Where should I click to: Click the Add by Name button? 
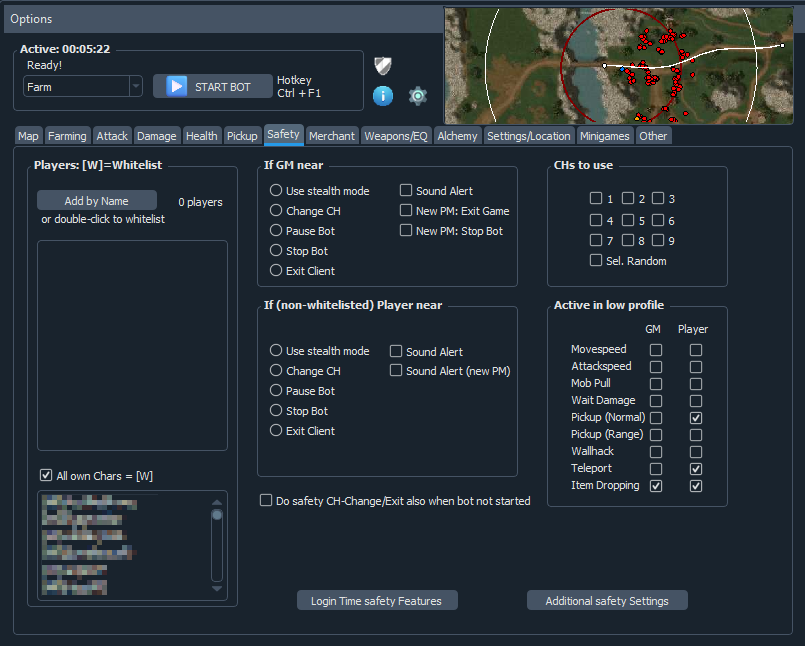pos(97,201)
